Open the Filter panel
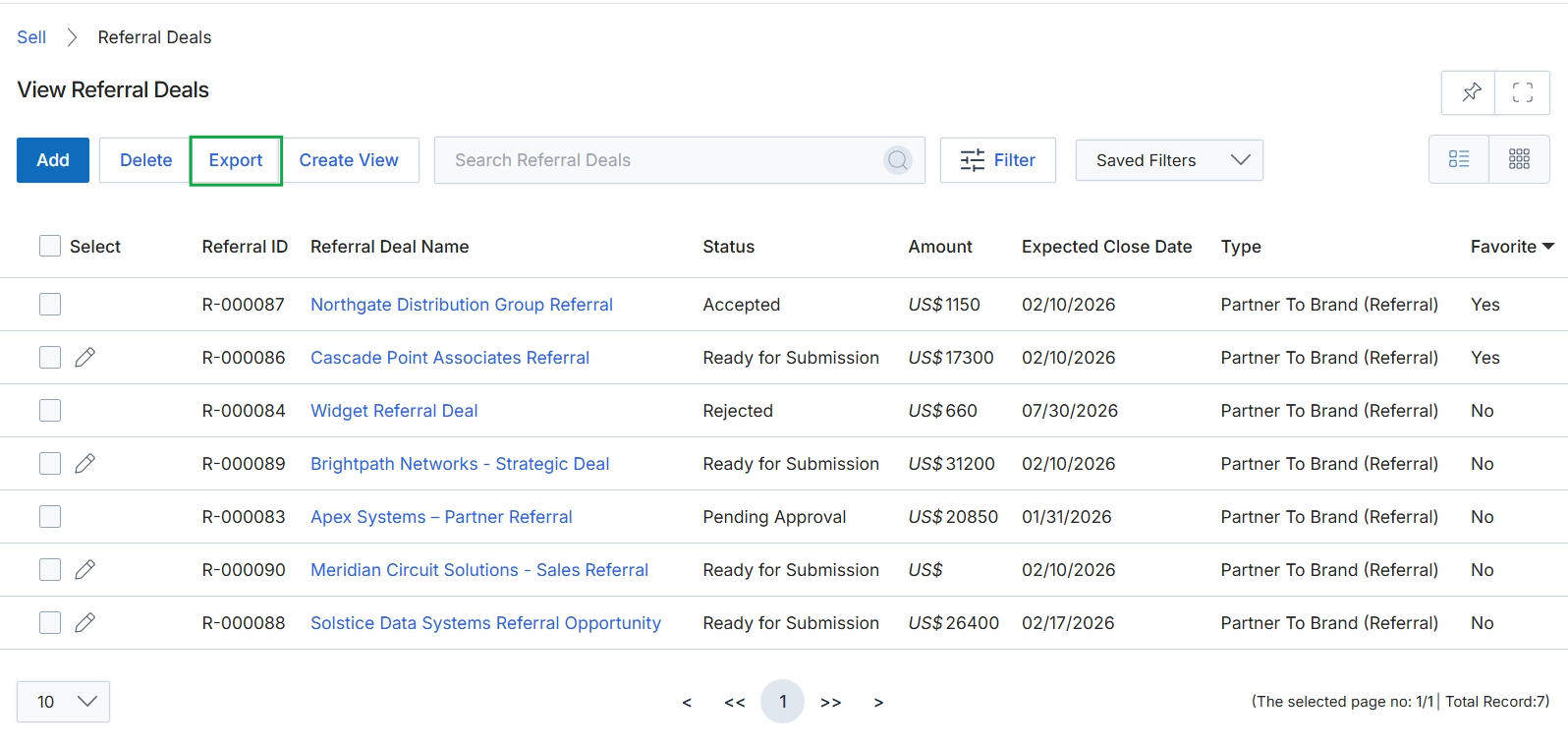 [x=997, y=160]
